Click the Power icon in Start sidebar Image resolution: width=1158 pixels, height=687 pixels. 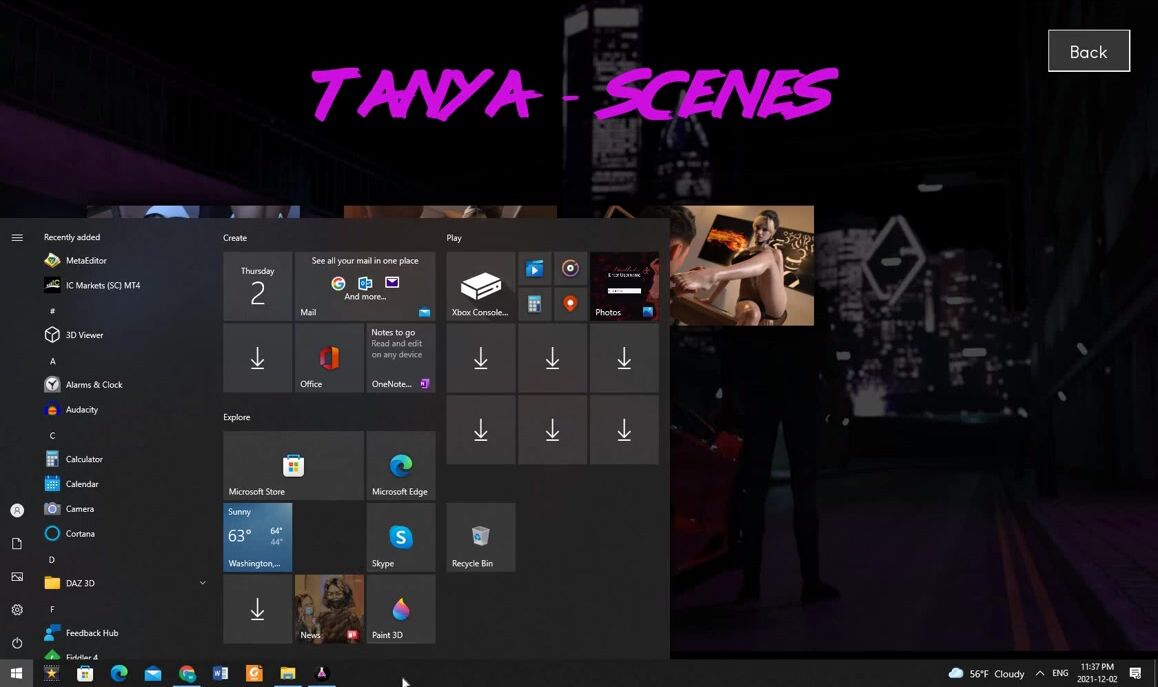coord(17,643)
